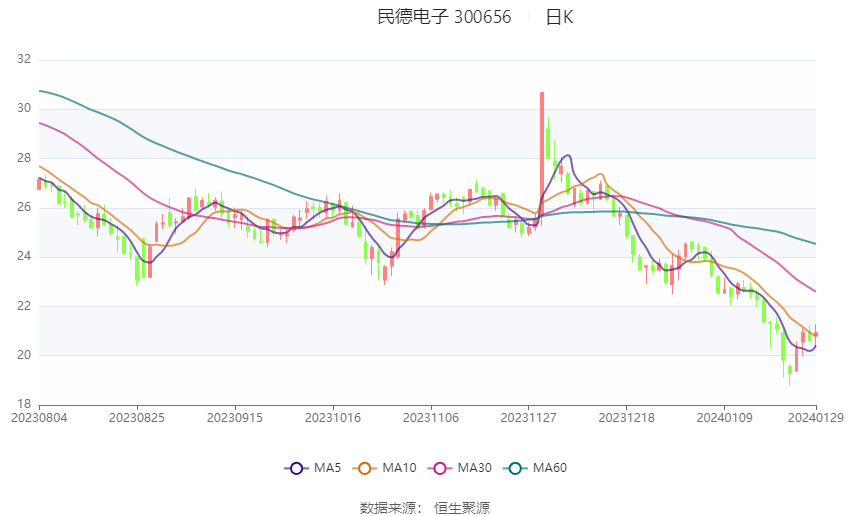This screenshot has height=516, width=850.
Task: Click the x-axis date label 20231106
Action: point(431,417)
